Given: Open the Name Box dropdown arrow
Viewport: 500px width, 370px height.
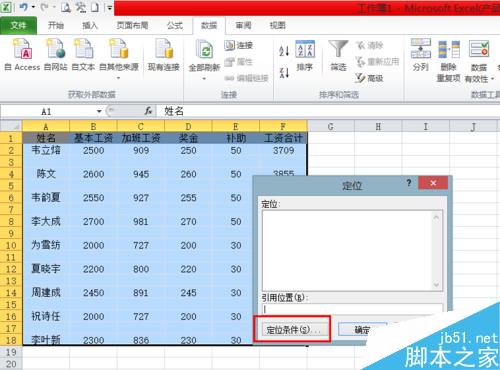Looking at the screenshot, I should 99,111.
